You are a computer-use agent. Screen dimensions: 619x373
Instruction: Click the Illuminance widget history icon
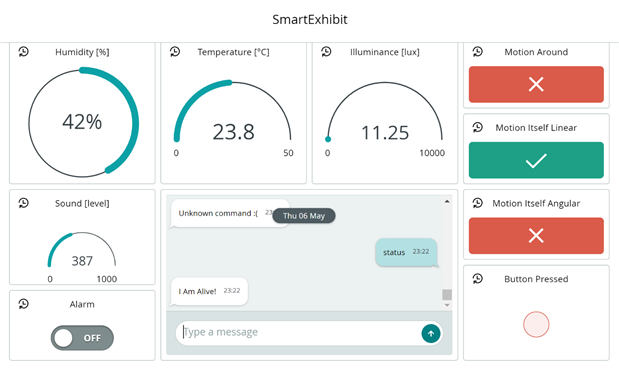tap(326, 52)
